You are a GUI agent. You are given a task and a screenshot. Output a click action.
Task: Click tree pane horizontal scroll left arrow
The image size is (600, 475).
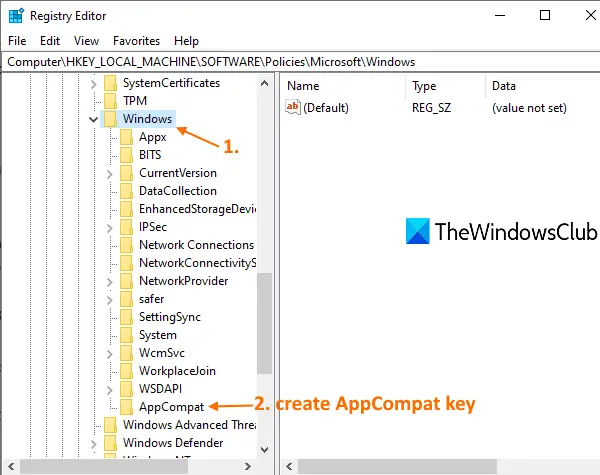point(11,466)
